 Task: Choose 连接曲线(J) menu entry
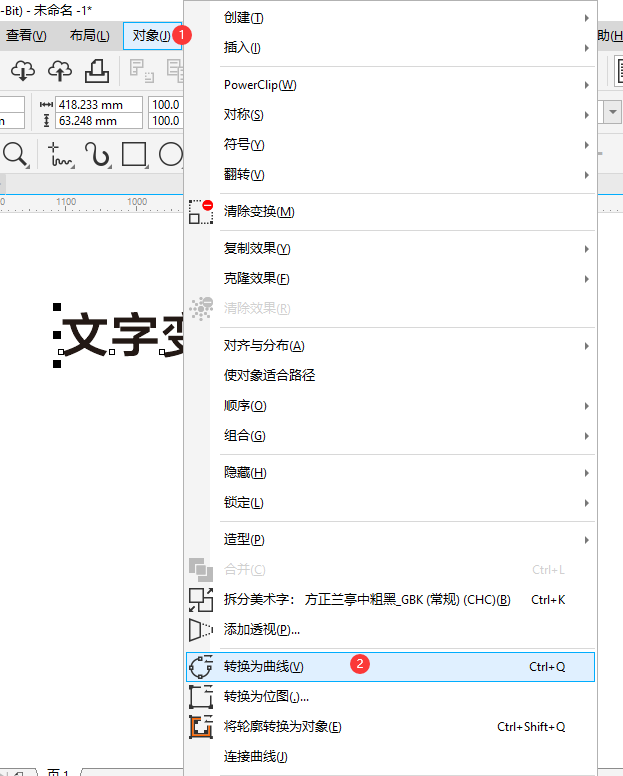click(x=390, y=757)
